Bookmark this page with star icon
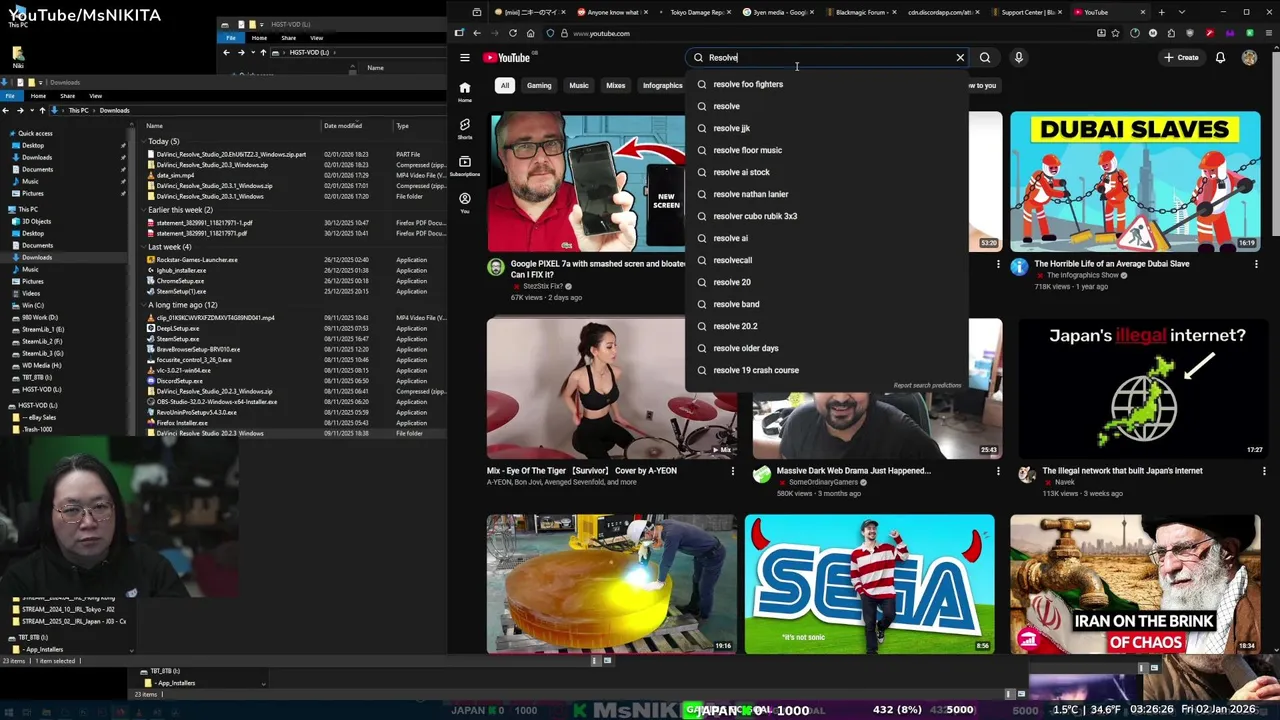 [1116, 33]
